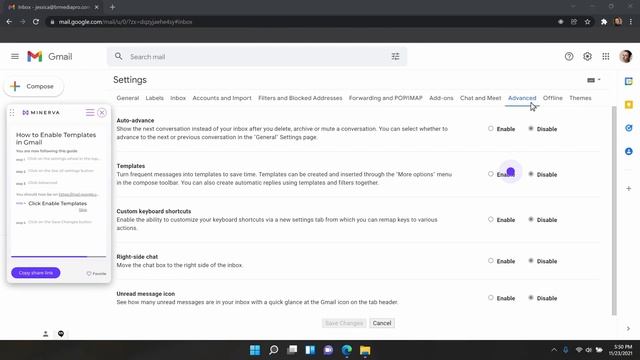Viewport: 640px width, 360px height.
Task: Enable Auto-advance
Action: point(491,129)
